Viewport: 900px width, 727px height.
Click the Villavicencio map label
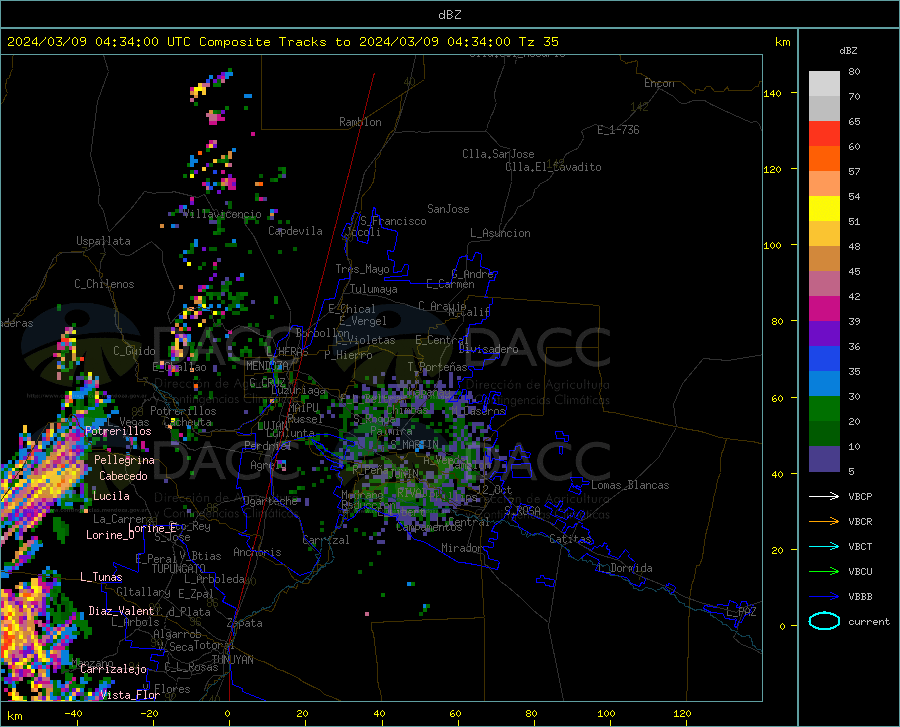pos(222,214)
